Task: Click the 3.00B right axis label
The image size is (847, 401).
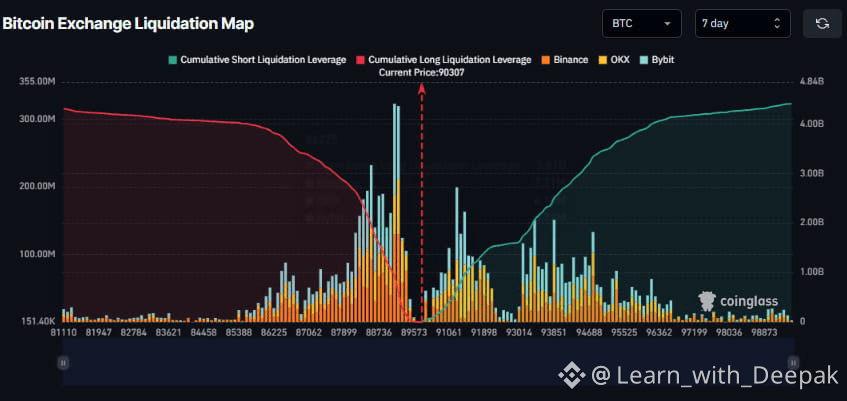Action: coord(810,173)
